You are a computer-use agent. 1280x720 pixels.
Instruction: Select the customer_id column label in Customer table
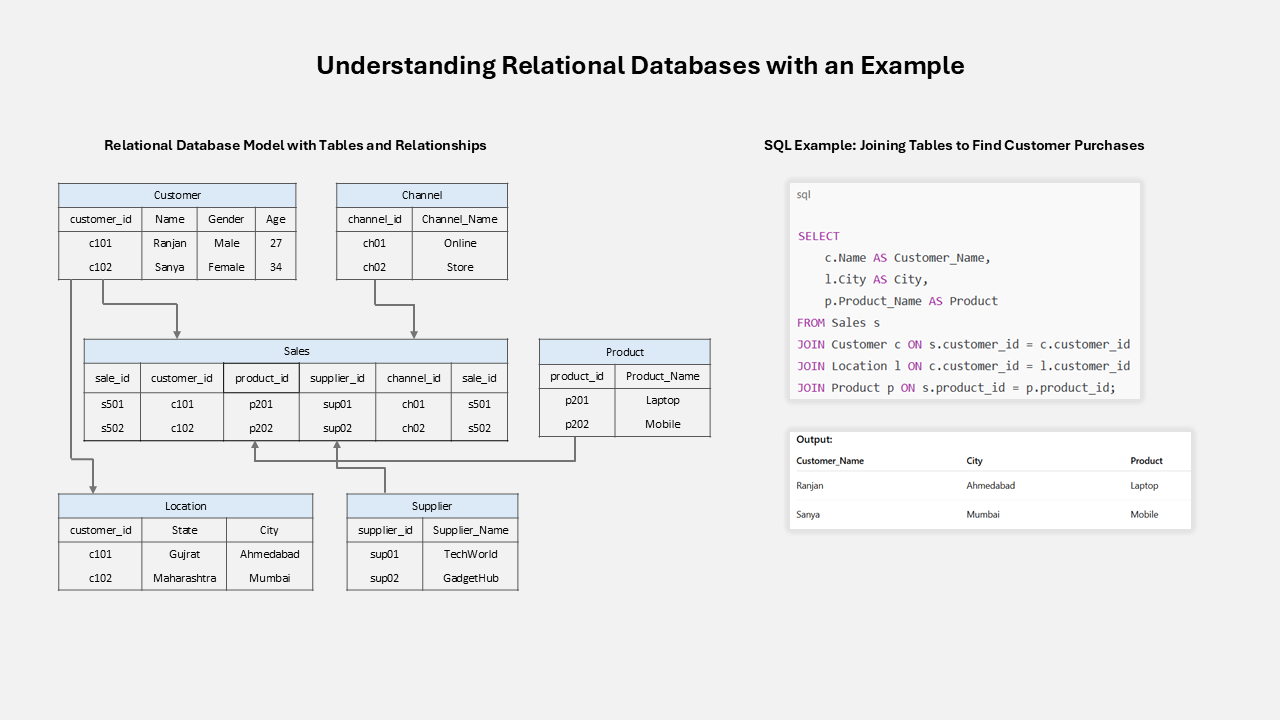(x=100, y=219)
